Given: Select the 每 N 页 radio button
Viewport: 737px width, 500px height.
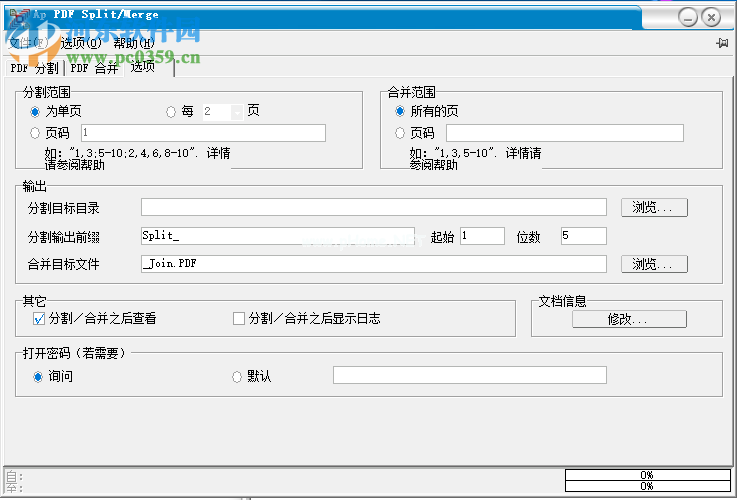Looking at the screenshot, I should [171, 112].
